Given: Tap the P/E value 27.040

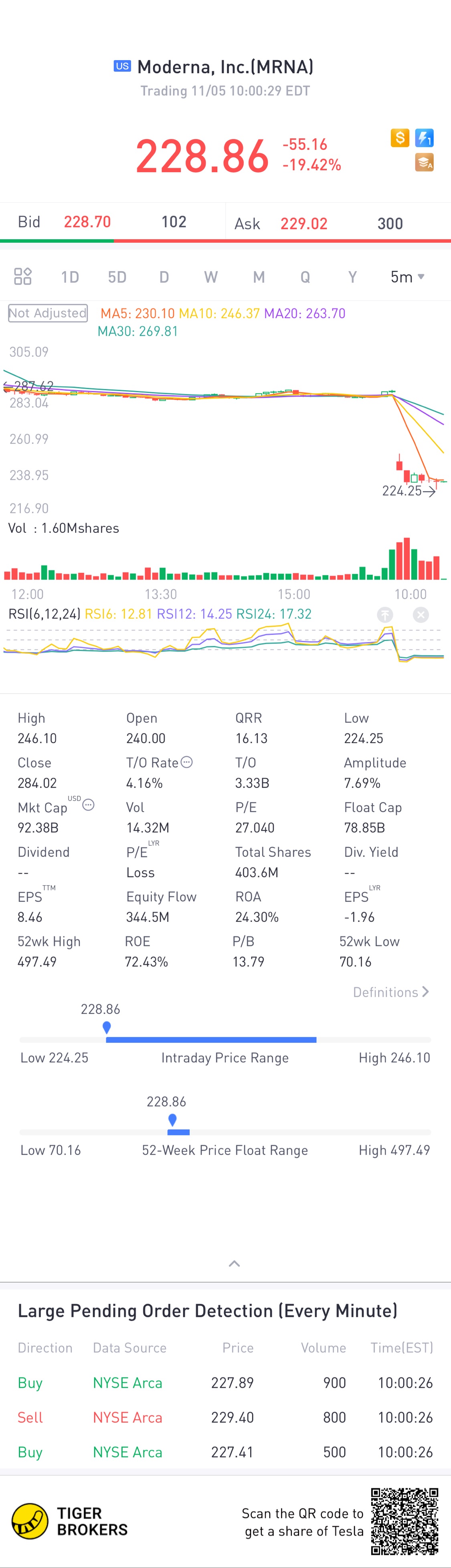Looking at the screenshot, I should (255, 828).
